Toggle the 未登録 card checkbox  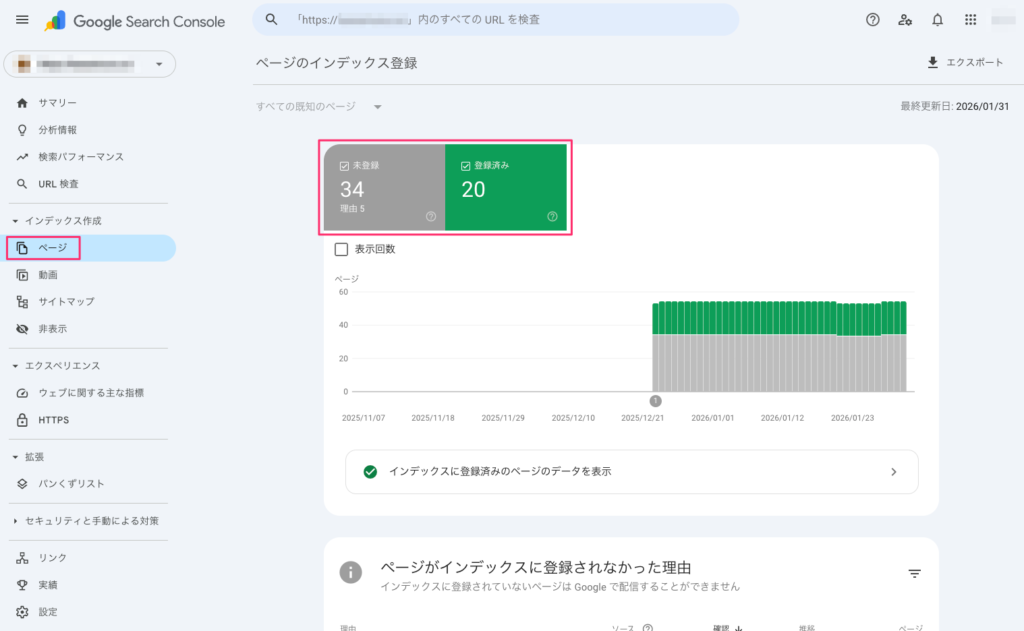(345, 165)
